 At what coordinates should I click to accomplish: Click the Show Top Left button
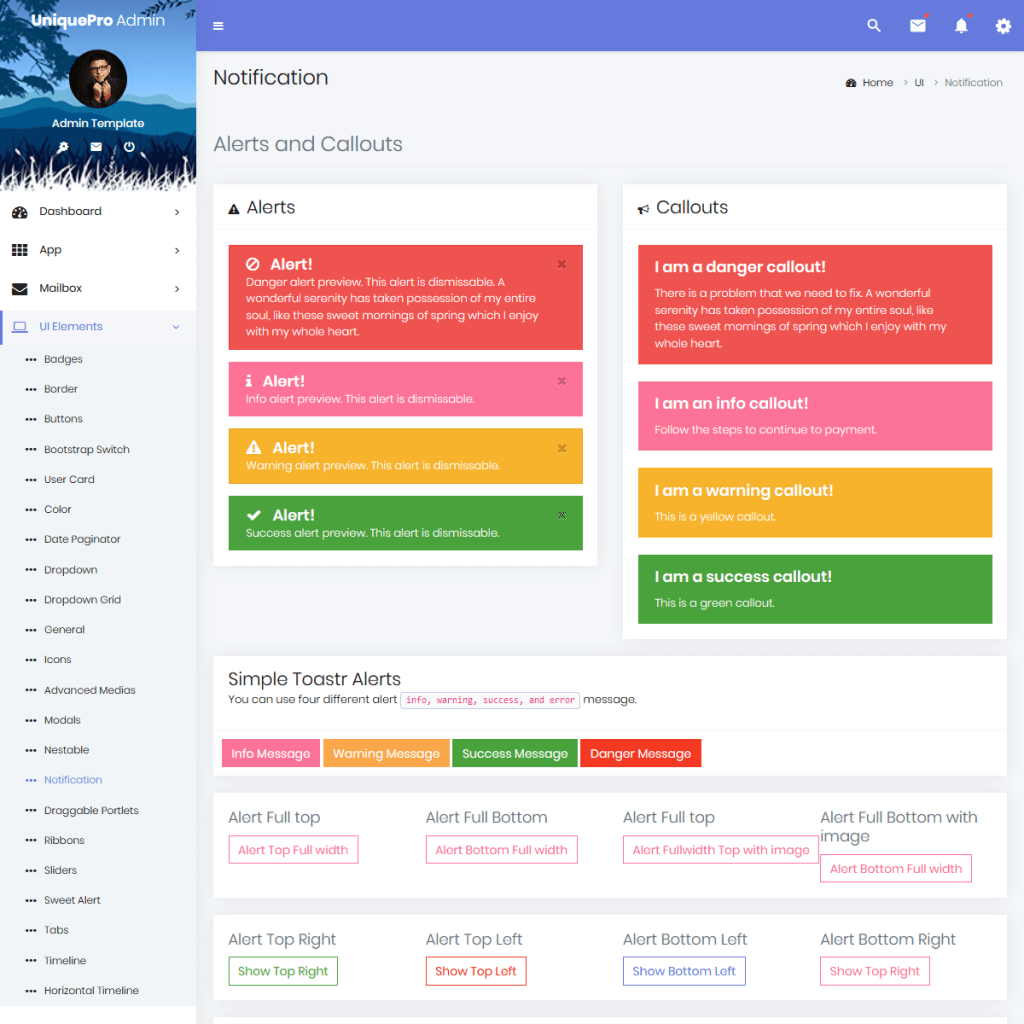click(476, 970)
